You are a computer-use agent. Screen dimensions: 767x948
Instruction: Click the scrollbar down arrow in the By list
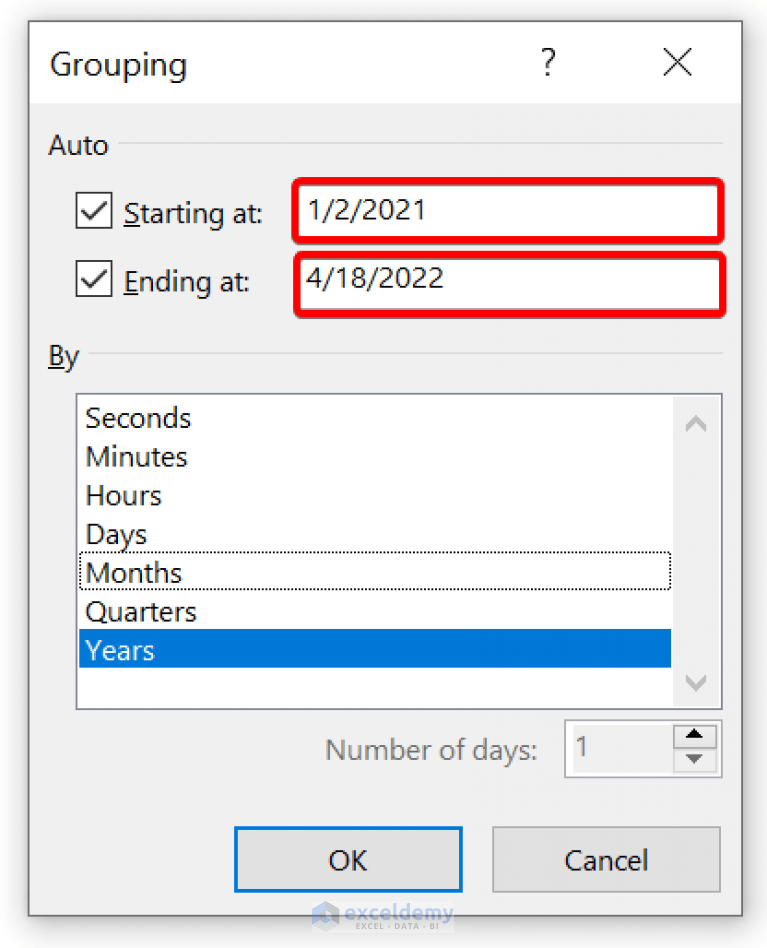(x=695, y=684)
